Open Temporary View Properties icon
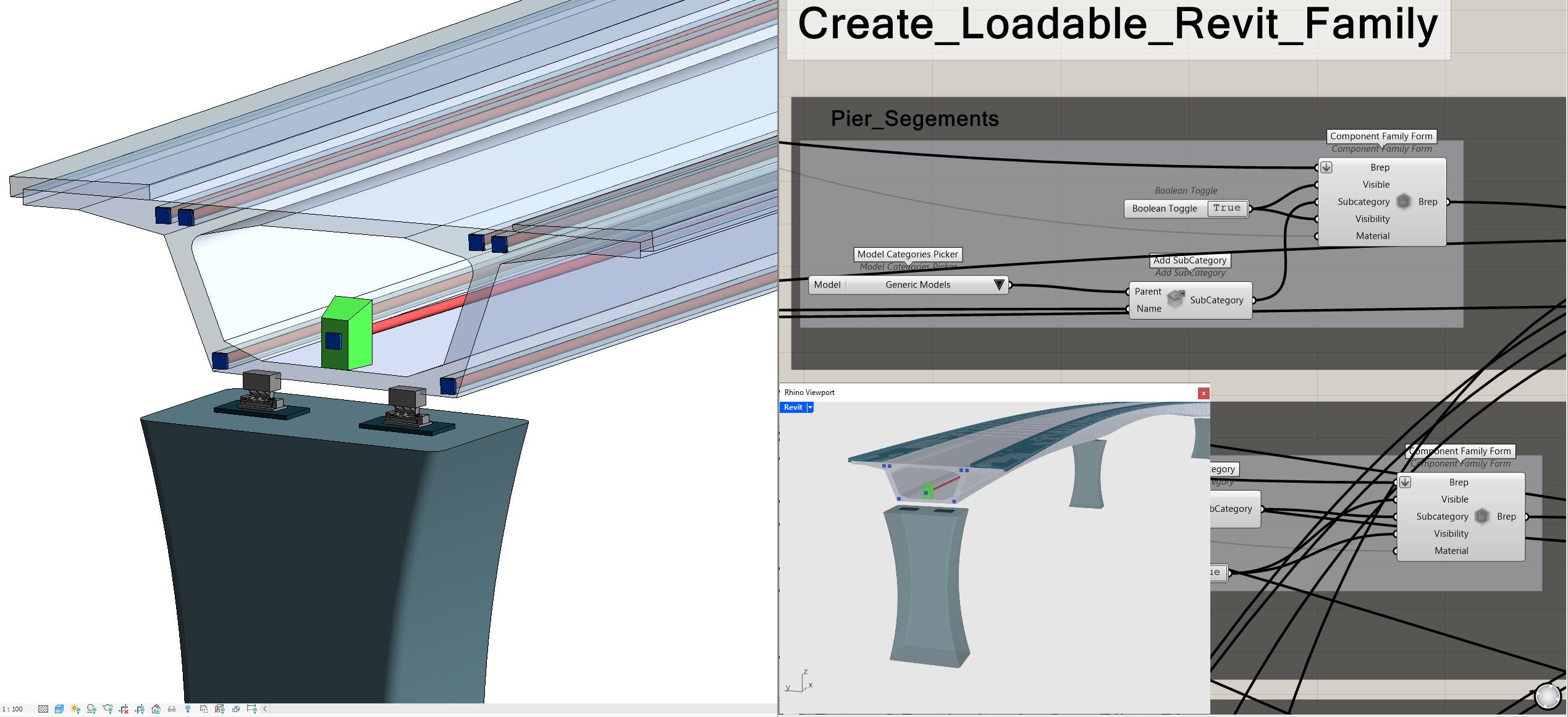The image size is (1568, 717). click(x=204, y=709)
